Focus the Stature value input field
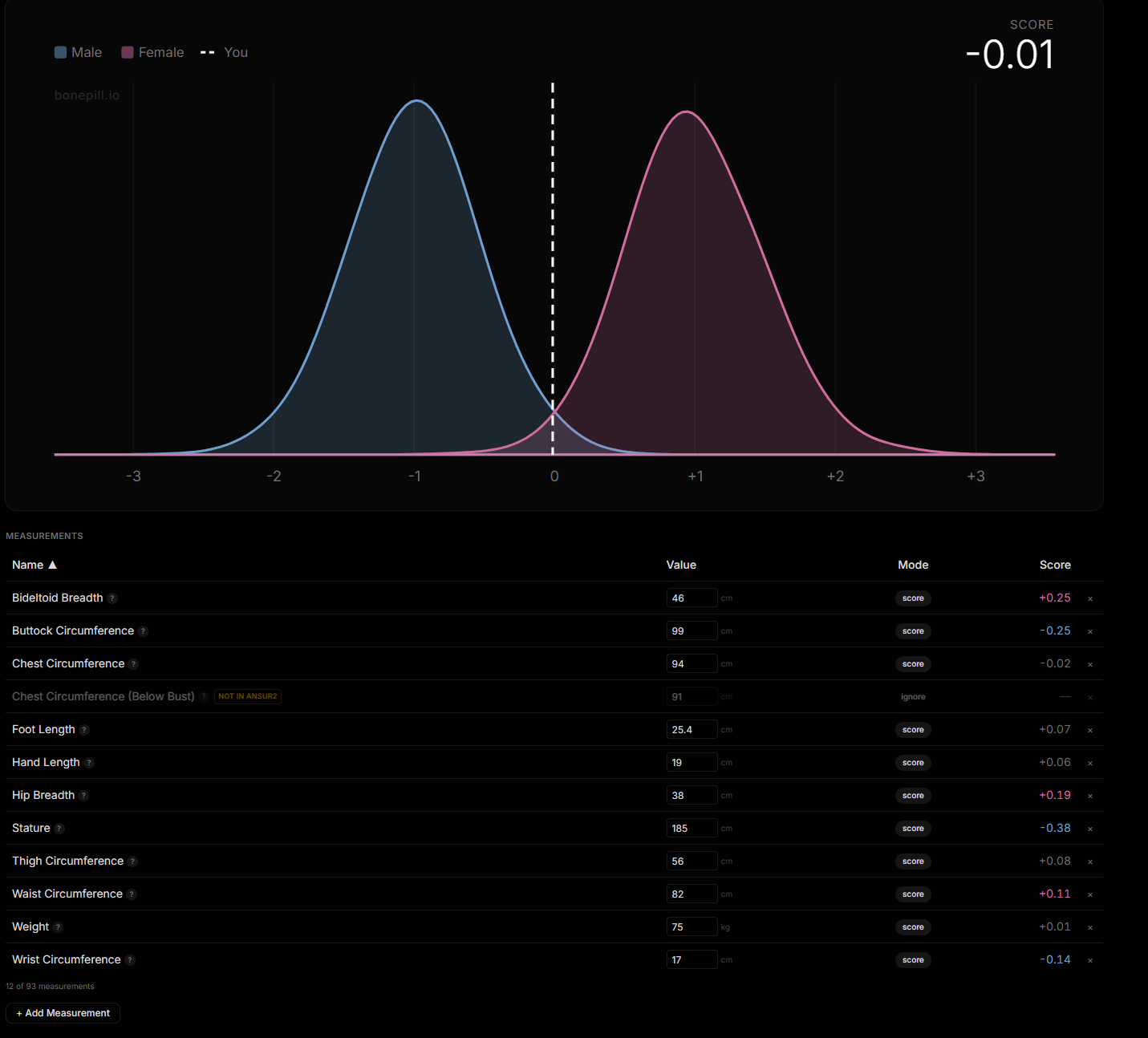Screen dimensions: 1148x1038 pyautogui.click(x=692, y=829)
